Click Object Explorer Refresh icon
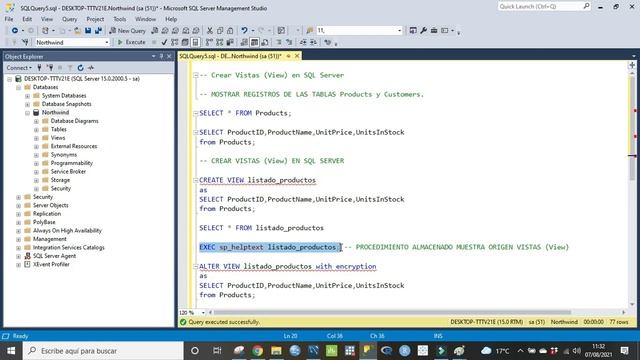Image resolution: width=640 pixels, height=360 pixels. pos(80,68)
